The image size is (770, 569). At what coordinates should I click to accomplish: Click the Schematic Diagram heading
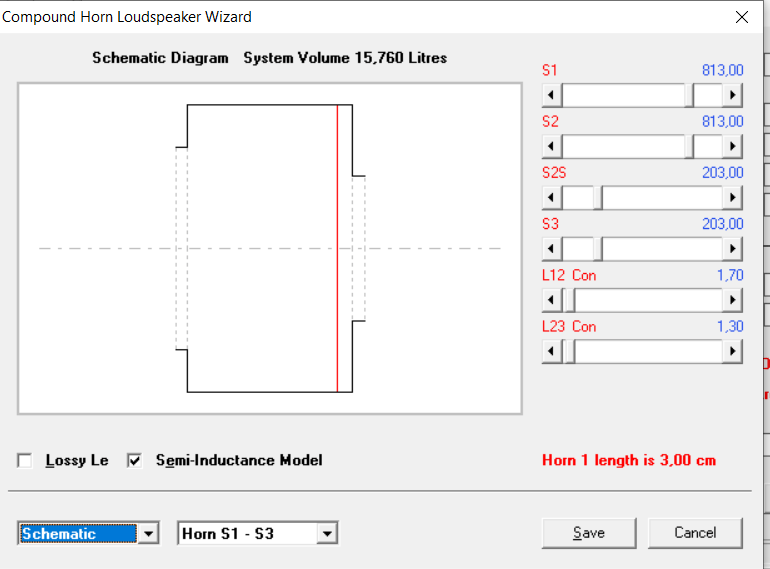point(160,58)
